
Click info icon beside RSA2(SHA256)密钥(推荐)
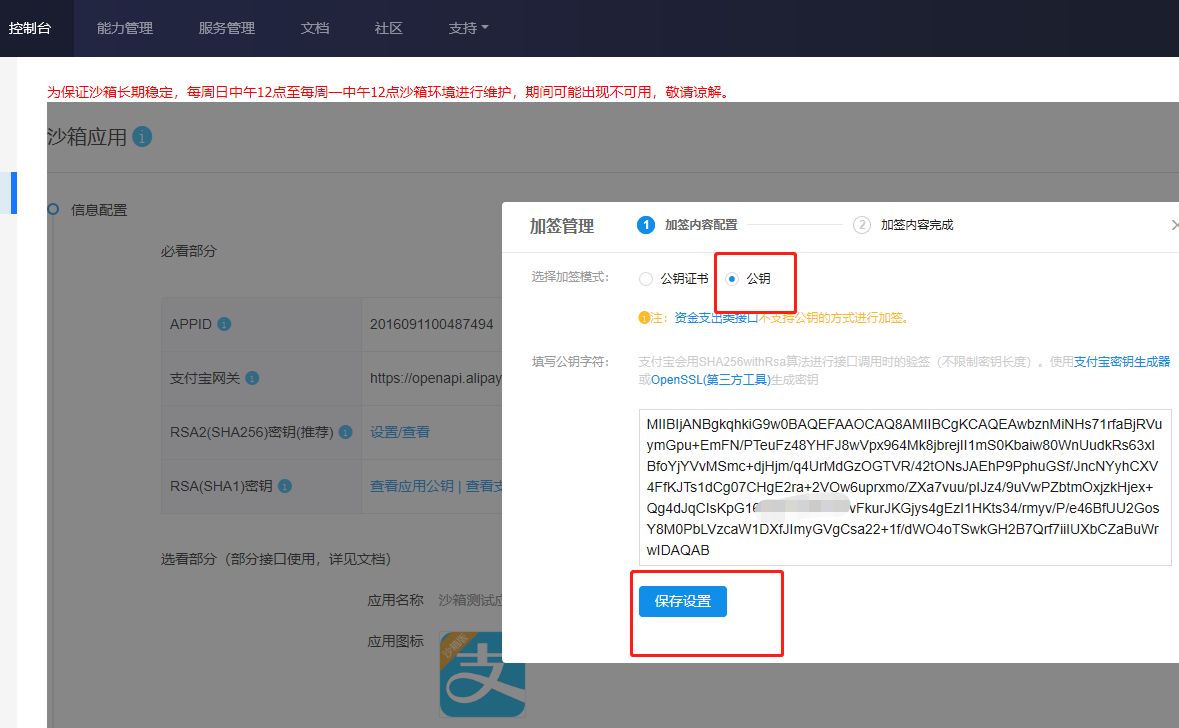point(346,432)
